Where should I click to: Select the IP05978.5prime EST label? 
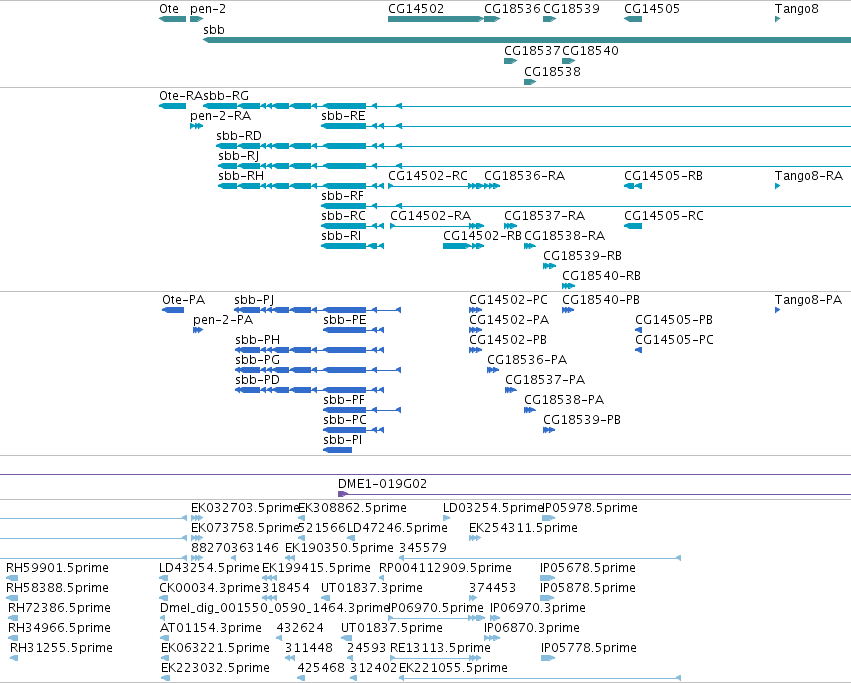pos(590,508)
